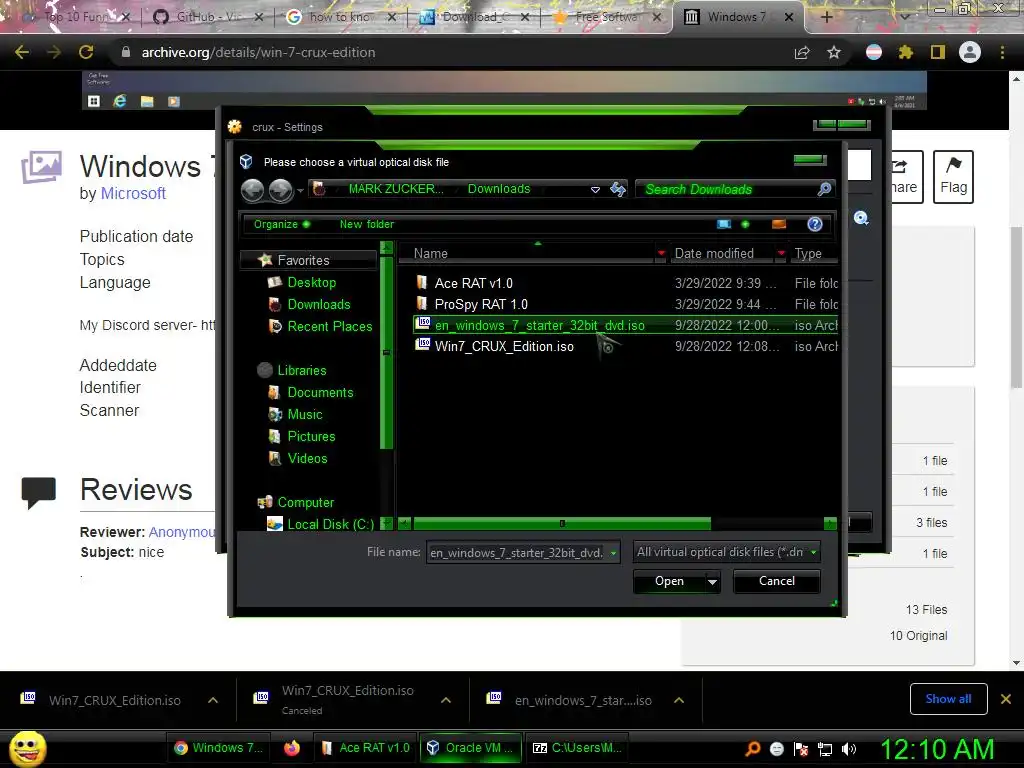Click the Start smiley orb on taskbar
1024x768 pixels.
pyautogui.click(x=28, y=748)
